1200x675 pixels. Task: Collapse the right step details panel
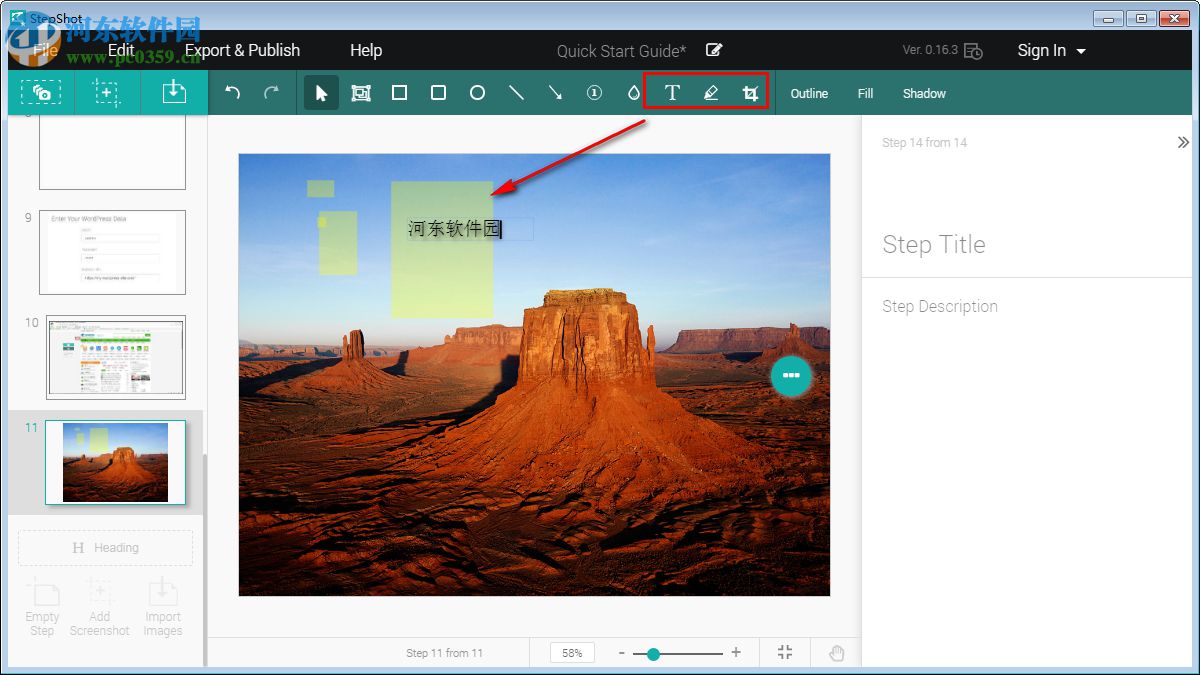pyautogui.click(x=1183, y=143)
